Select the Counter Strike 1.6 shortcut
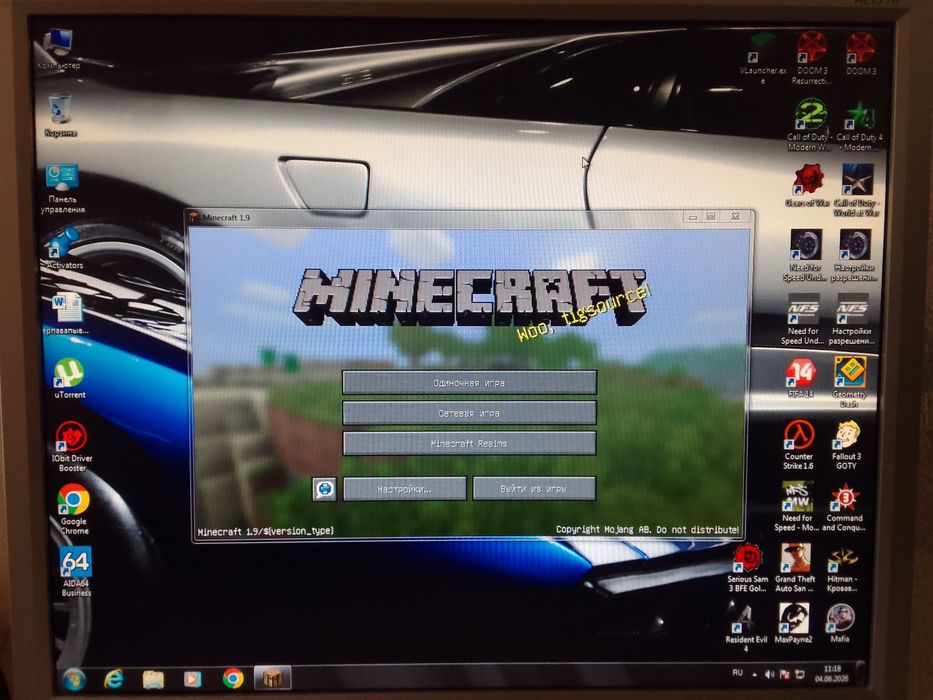 (x=798, y=445)
